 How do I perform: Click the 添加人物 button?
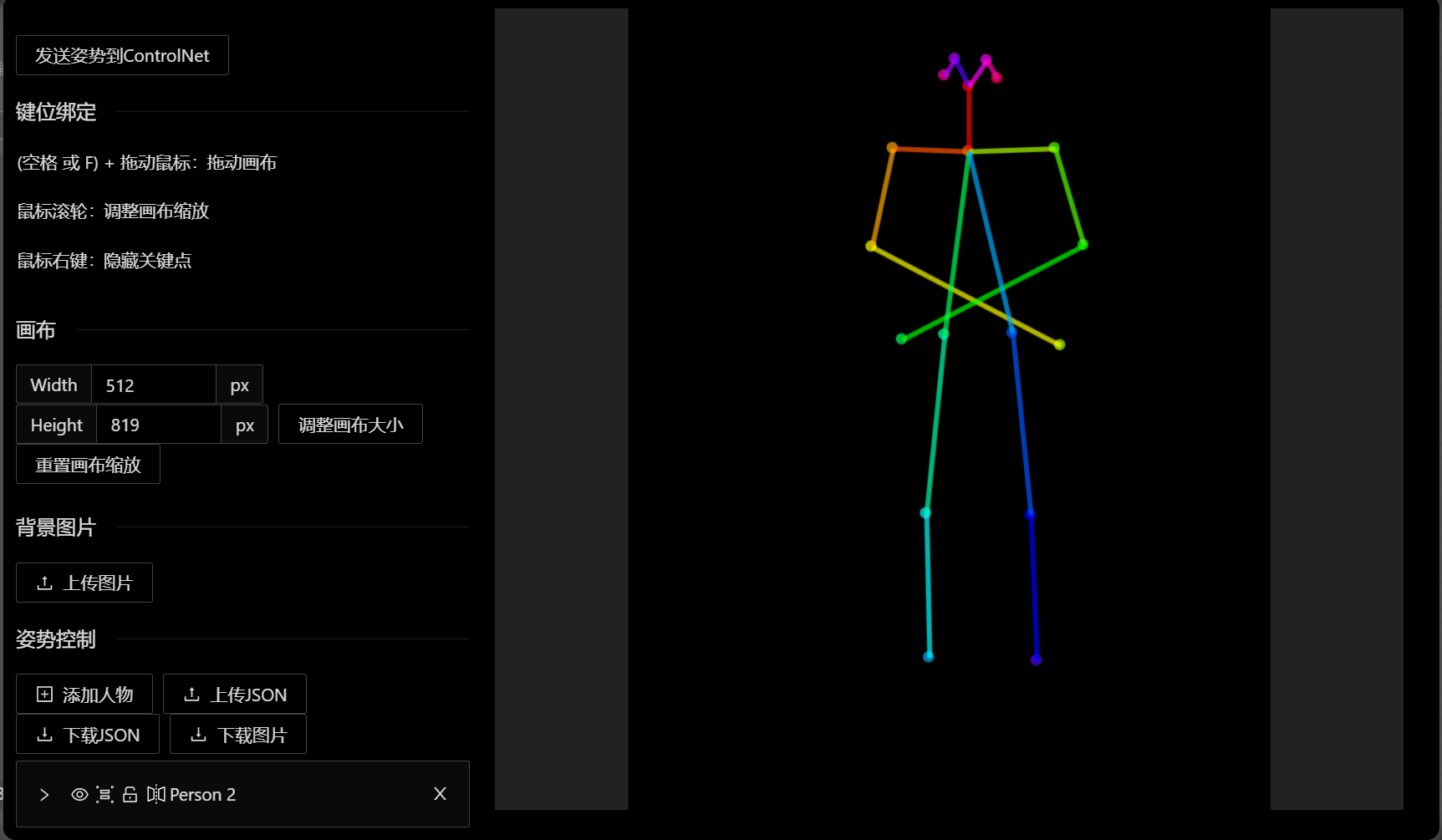[x=84, y=695]
